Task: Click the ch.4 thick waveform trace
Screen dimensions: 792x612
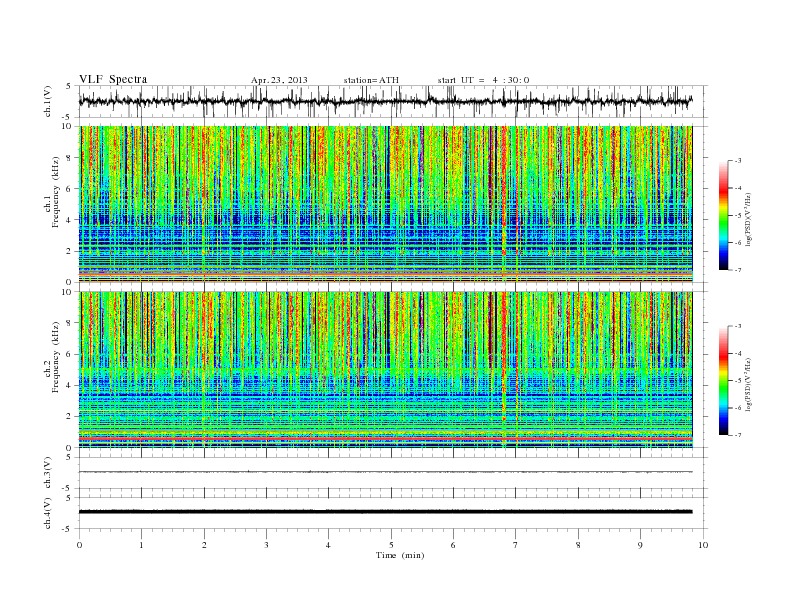Action: [x=385, y=512]
